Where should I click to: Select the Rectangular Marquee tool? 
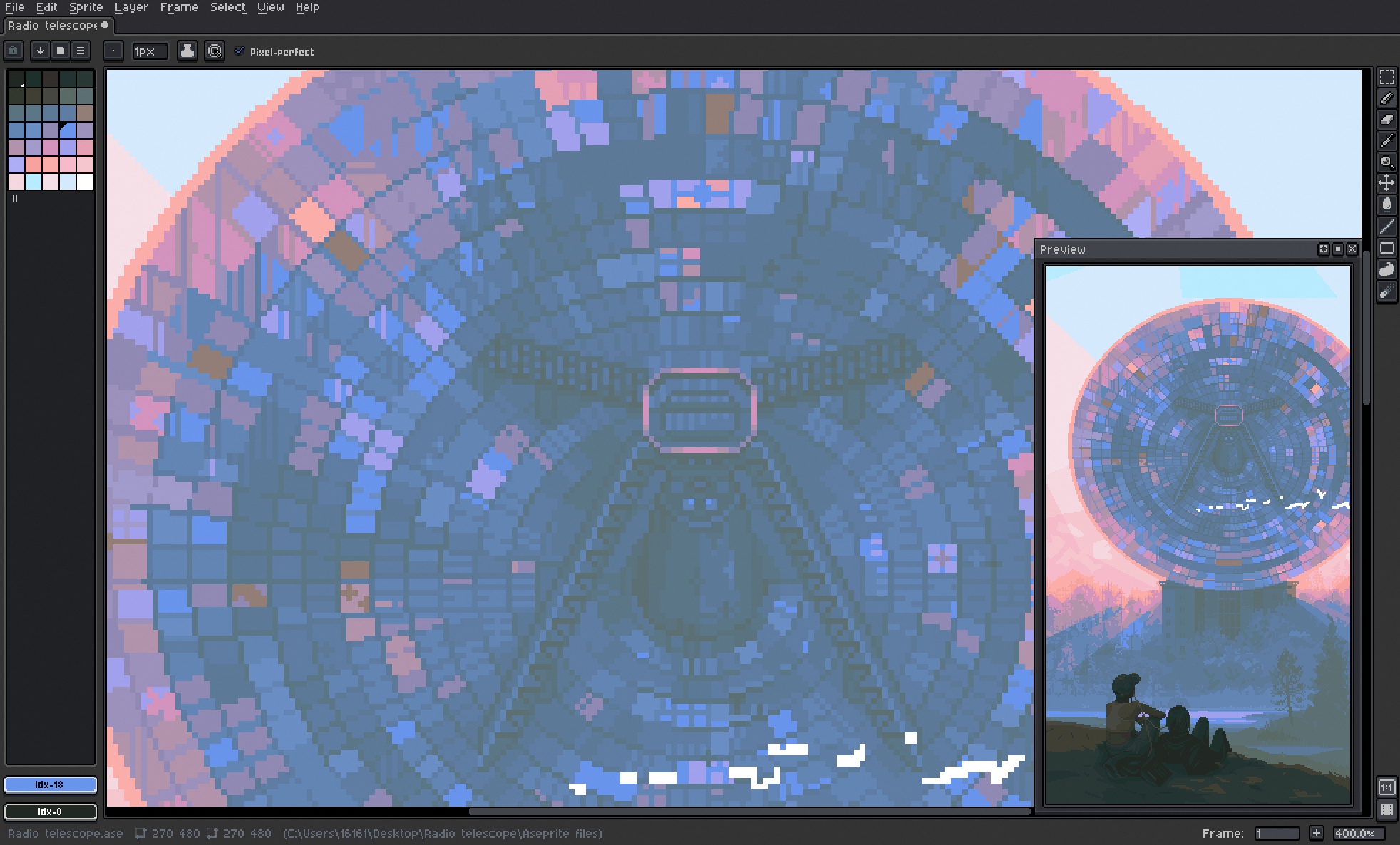point(1386,77)
